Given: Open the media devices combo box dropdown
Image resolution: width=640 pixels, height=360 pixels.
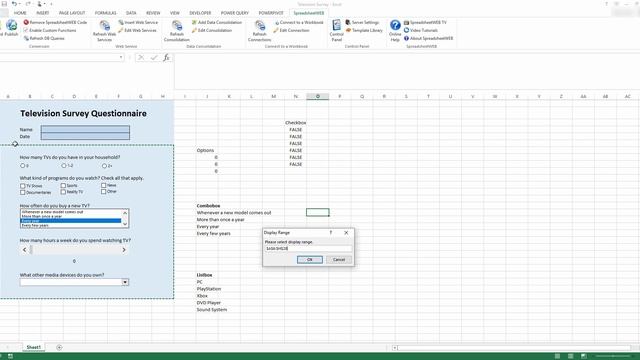Looking at the screenshot, I should click(x=125, y=282).
